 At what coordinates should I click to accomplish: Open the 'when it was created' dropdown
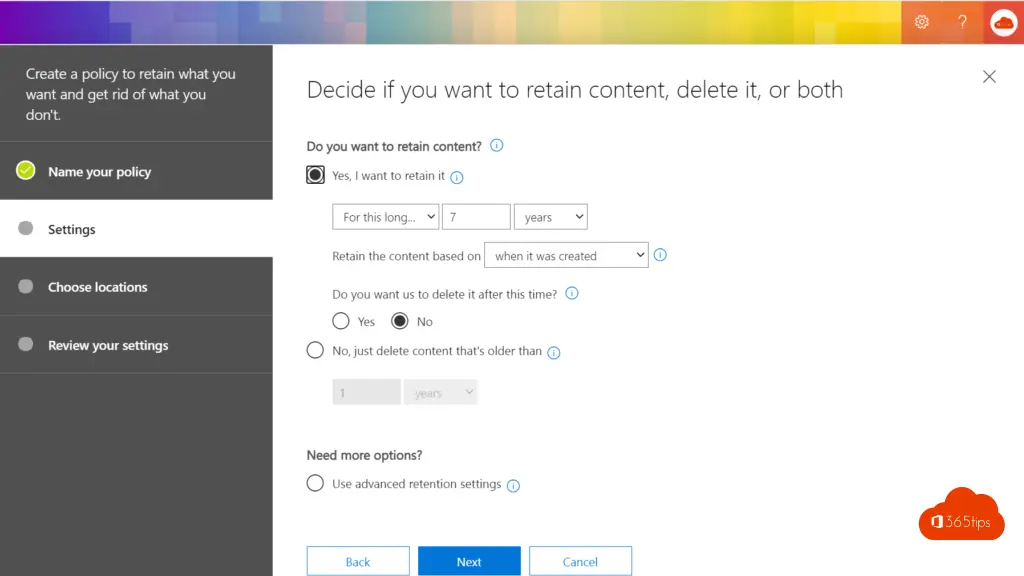coord(566,256)
